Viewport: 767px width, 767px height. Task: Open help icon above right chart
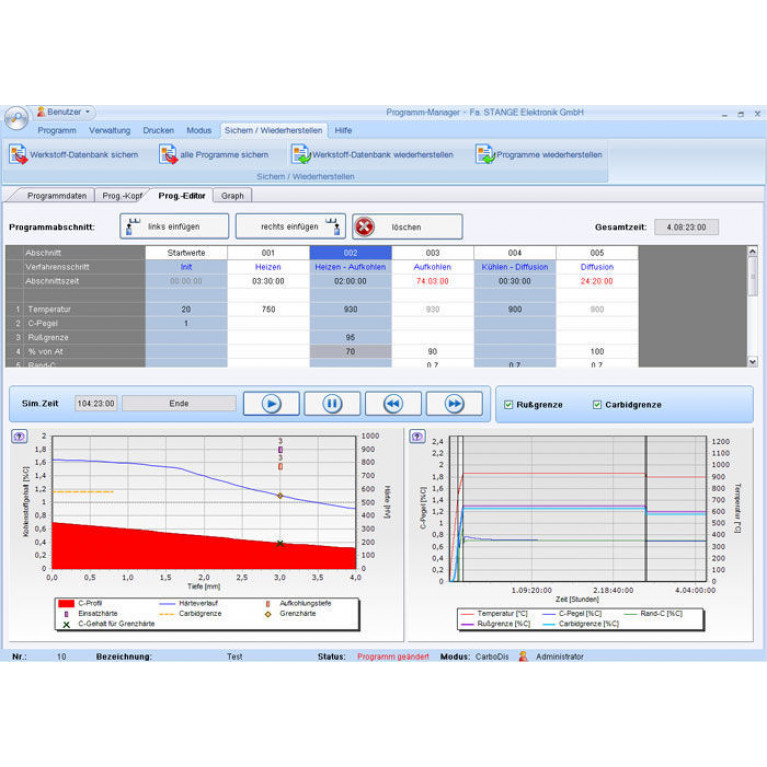[417, 436]
